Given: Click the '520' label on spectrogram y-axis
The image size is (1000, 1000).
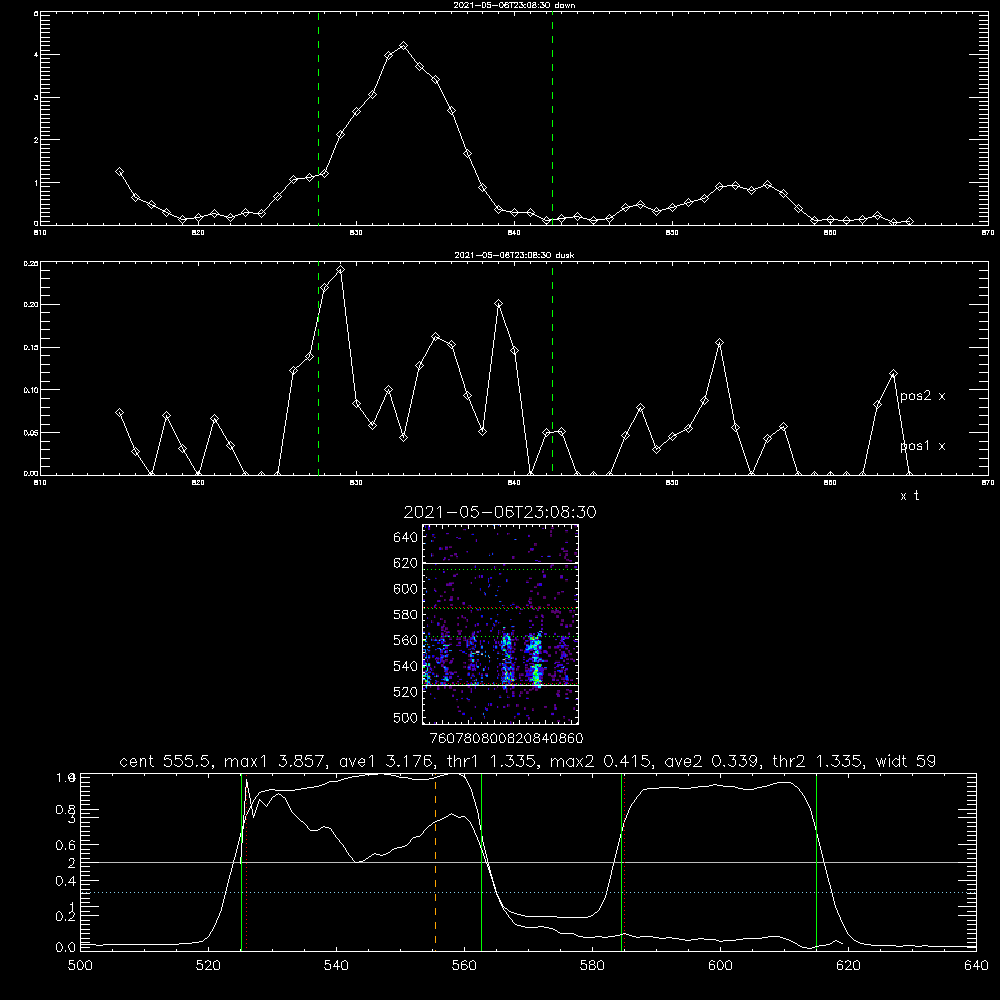Looking at the screenshot, I should pos(406,692).
